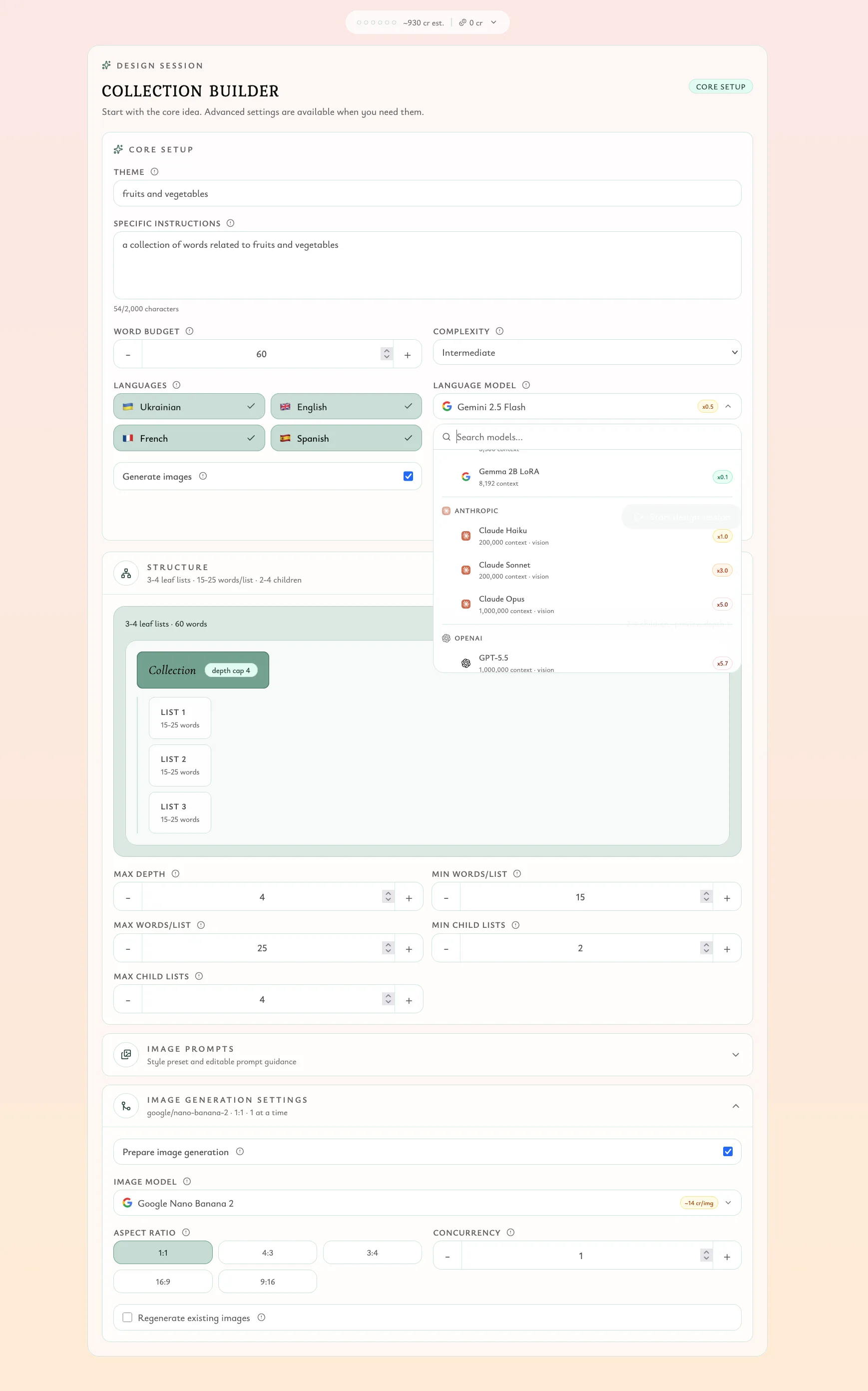This screenshot has height=1391, width=868.
Task: Expand the Image Prompts section
Action: tap(735, 1054)
